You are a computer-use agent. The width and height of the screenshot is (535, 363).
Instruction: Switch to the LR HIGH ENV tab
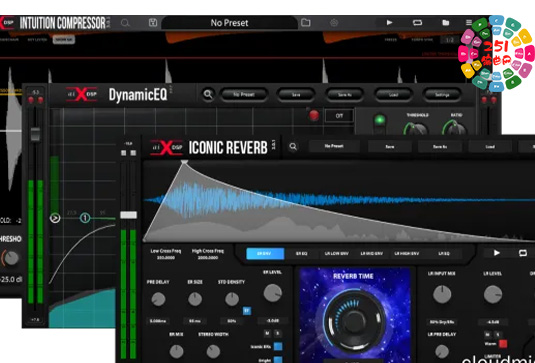[x=406, y=253]
